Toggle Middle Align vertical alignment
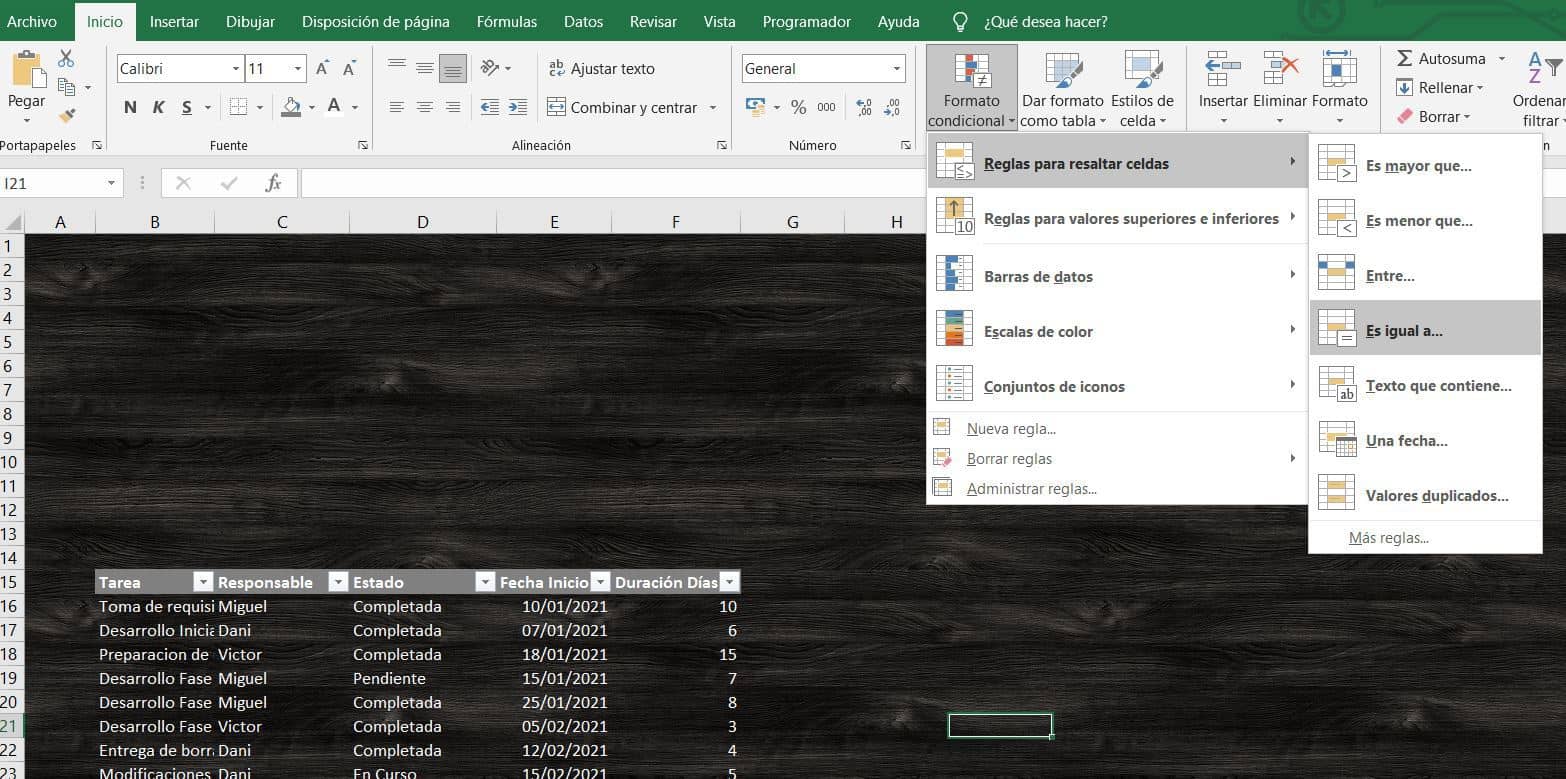Viewport: 1566px width, 779px height. 425,67
